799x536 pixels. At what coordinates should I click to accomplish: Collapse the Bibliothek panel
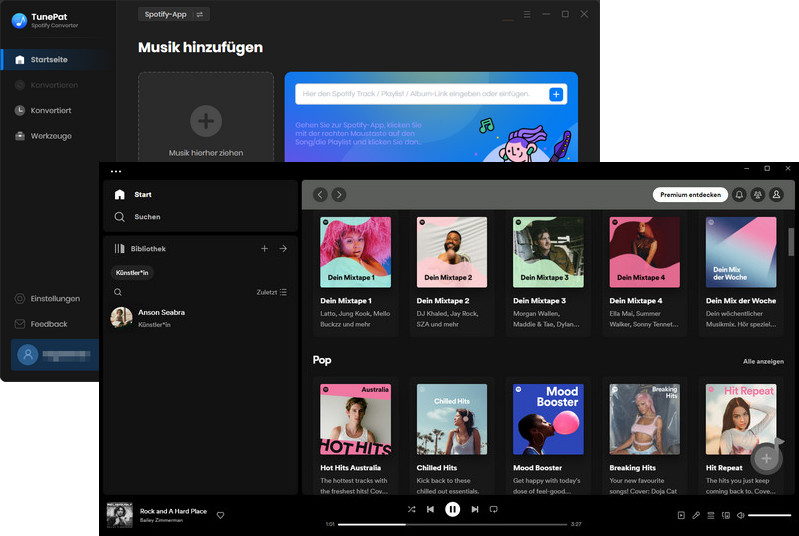tap(140, 249)
